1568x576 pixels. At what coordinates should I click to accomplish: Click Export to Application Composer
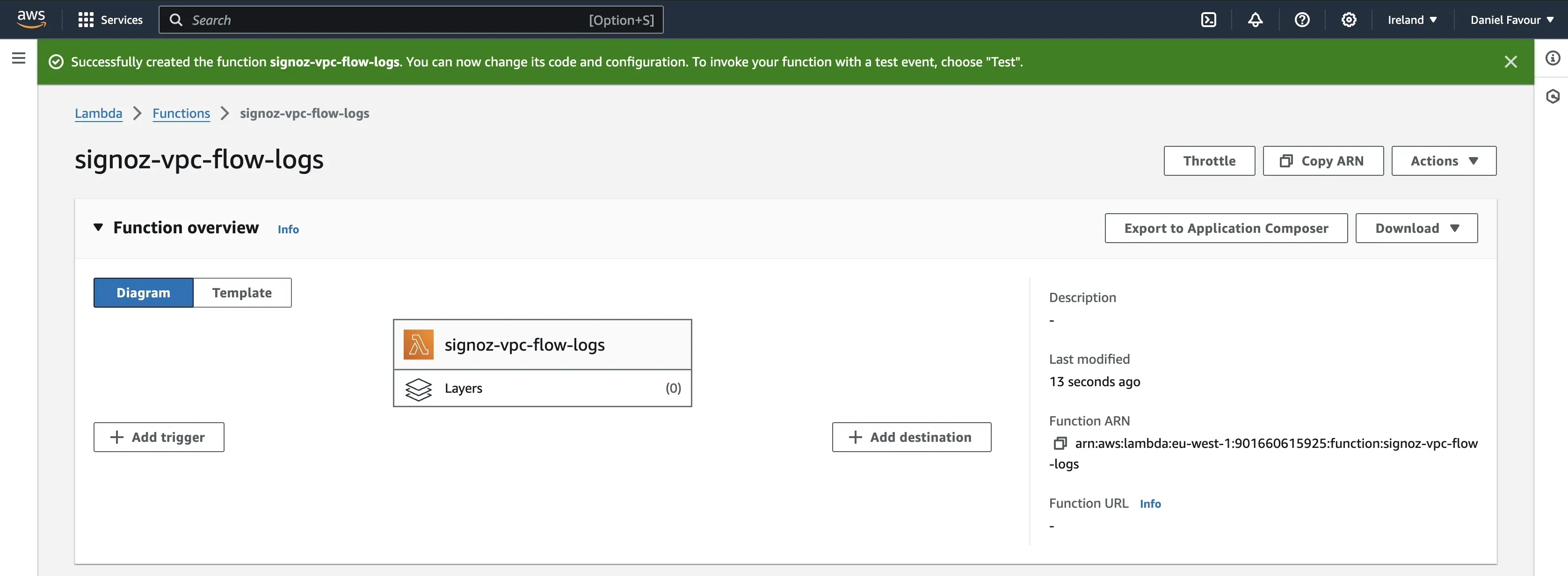tap(1226, 228)
